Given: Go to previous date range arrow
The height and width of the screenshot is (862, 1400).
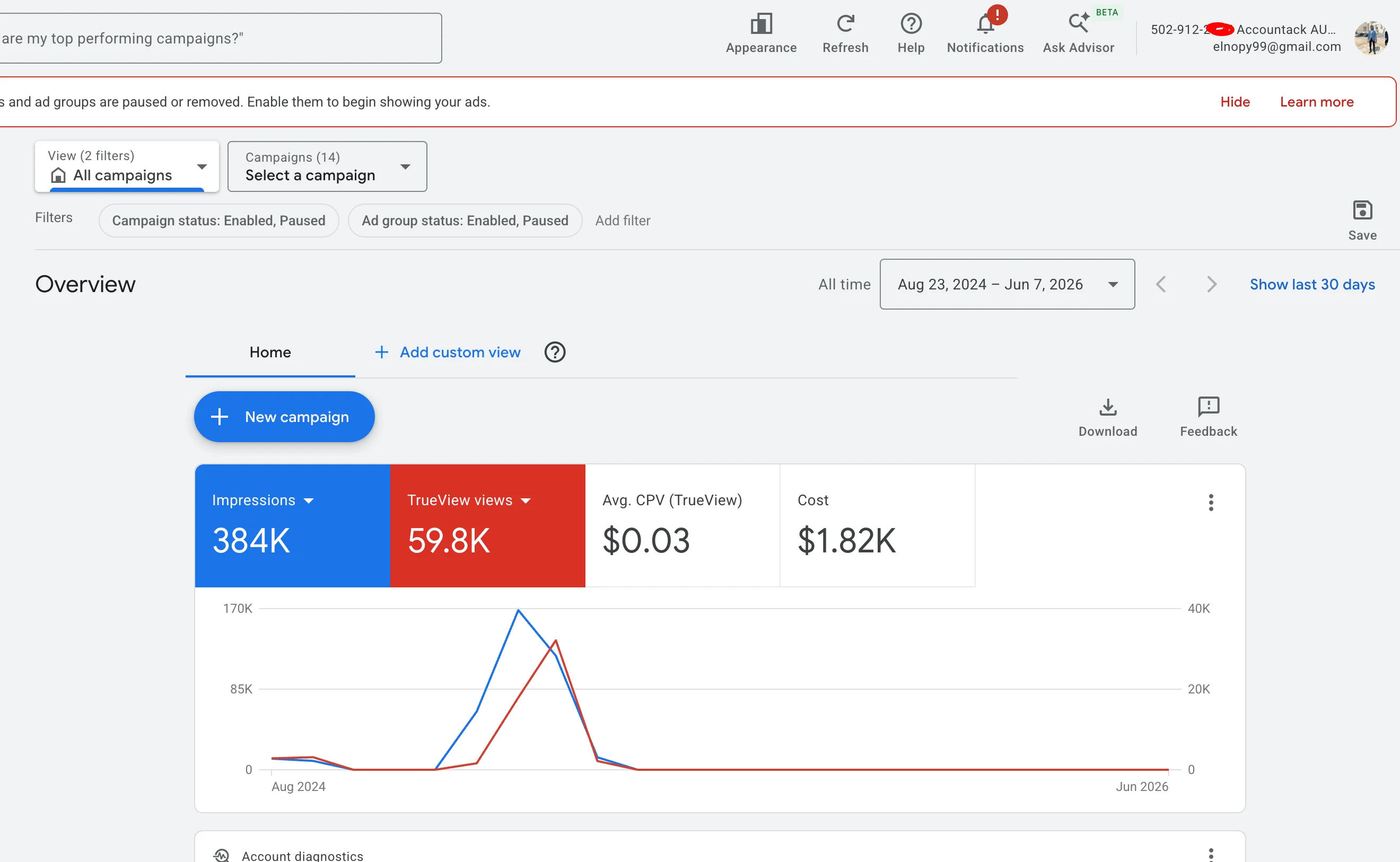Looking at the screenshot, I should pyautogui.click(x=1160, y=284).
